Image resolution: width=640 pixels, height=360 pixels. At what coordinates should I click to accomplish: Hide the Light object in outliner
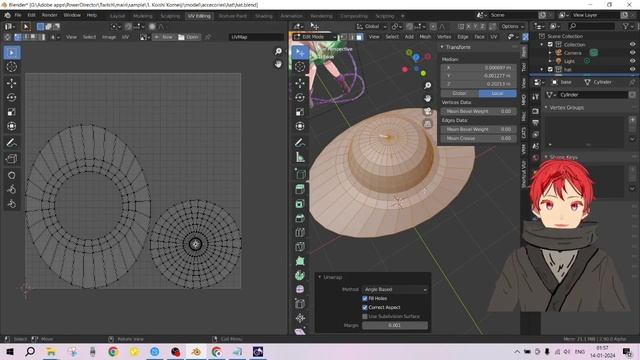pos(632,61)
